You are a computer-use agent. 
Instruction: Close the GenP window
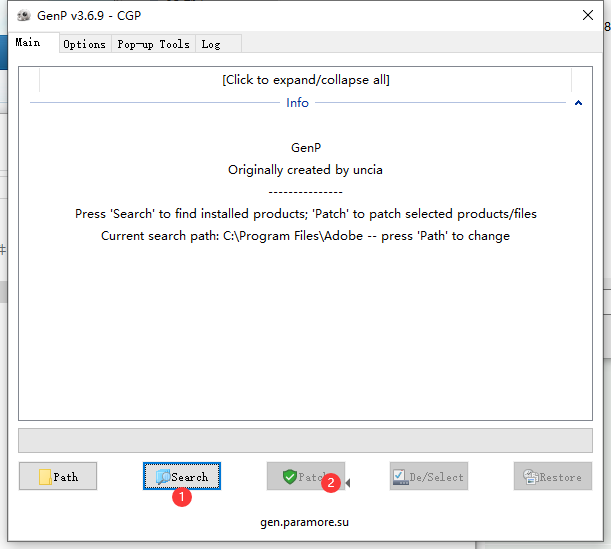point(587,15)
